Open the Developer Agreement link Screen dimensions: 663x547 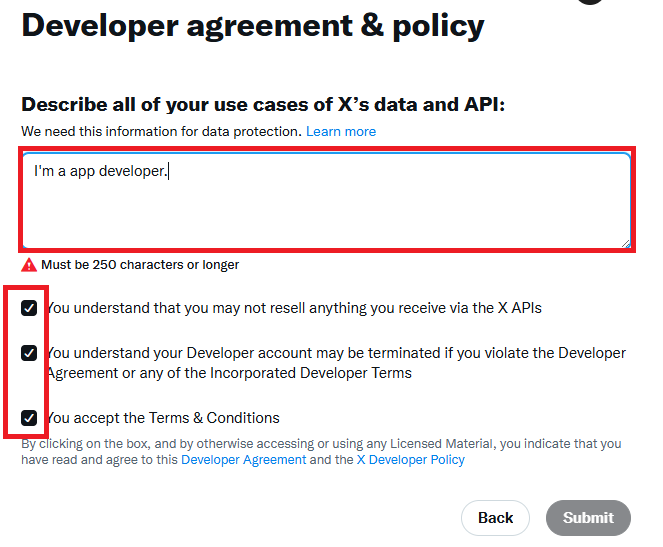click(x=244, y=459)
